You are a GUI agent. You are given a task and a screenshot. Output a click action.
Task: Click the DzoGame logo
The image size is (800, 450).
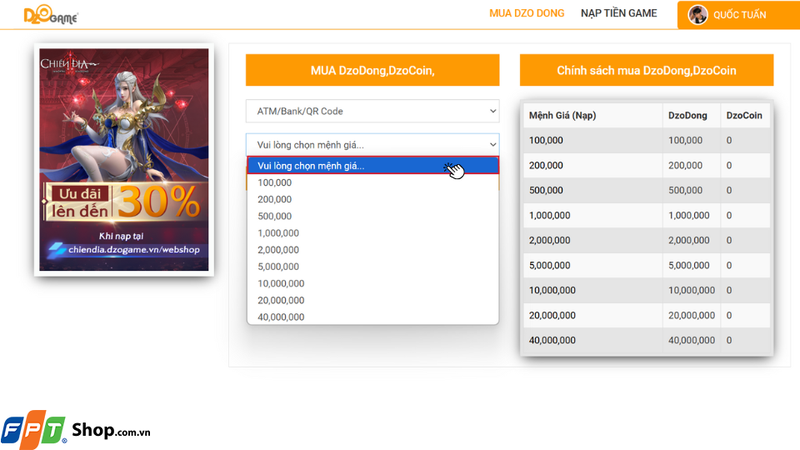coord(51,14)
